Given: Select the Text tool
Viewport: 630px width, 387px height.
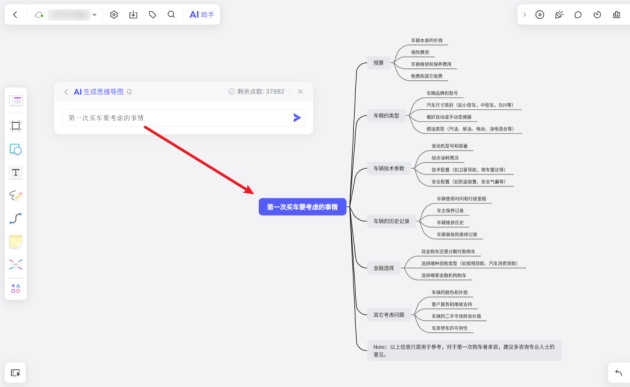Looking at the screenshot, I should point(16,173).
